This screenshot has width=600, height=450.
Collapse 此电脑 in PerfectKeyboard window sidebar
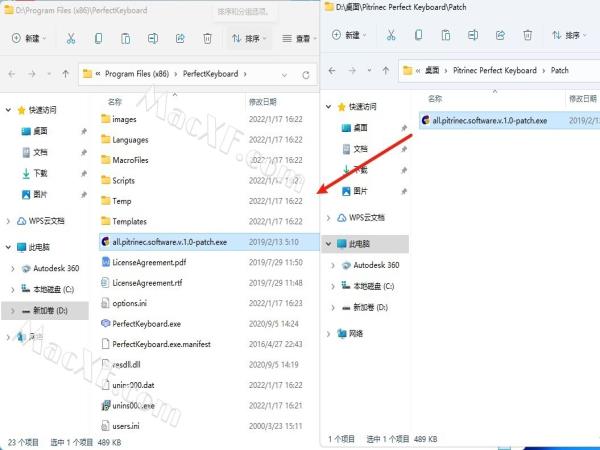(x=8, y=247)
